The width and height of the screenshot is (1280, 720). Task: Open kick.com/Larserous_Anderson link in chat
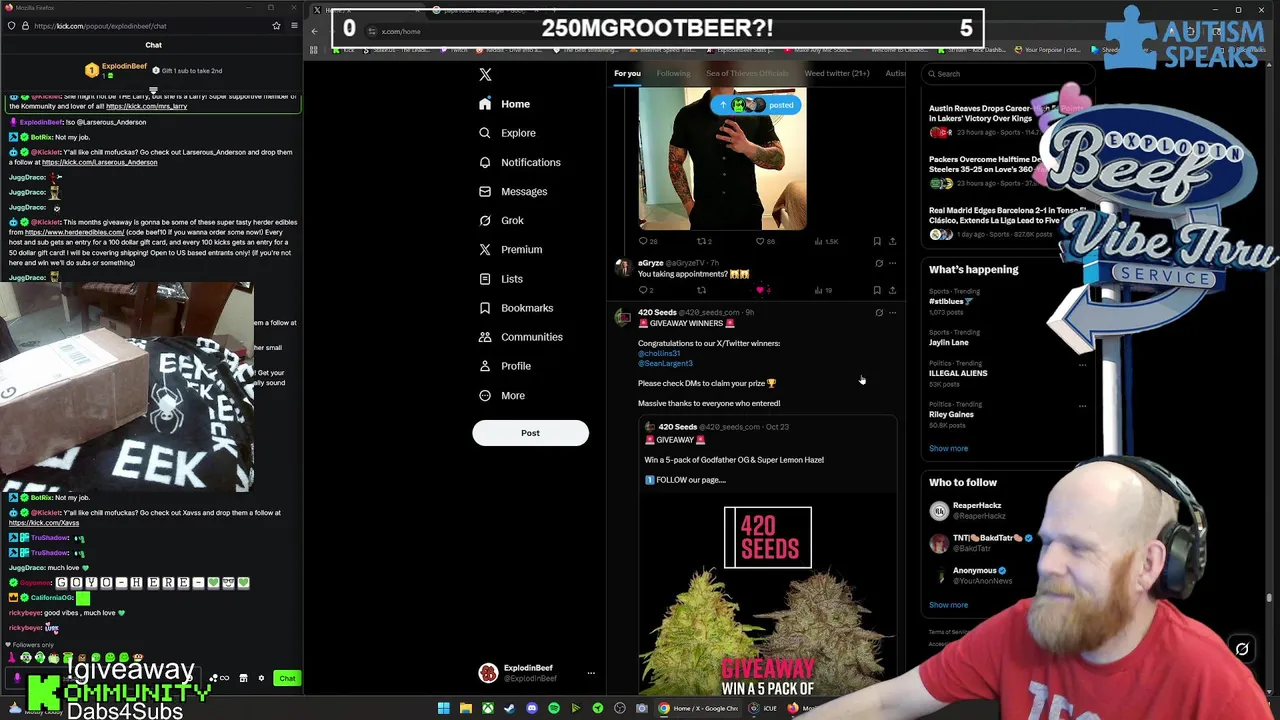tap(99, 162)
